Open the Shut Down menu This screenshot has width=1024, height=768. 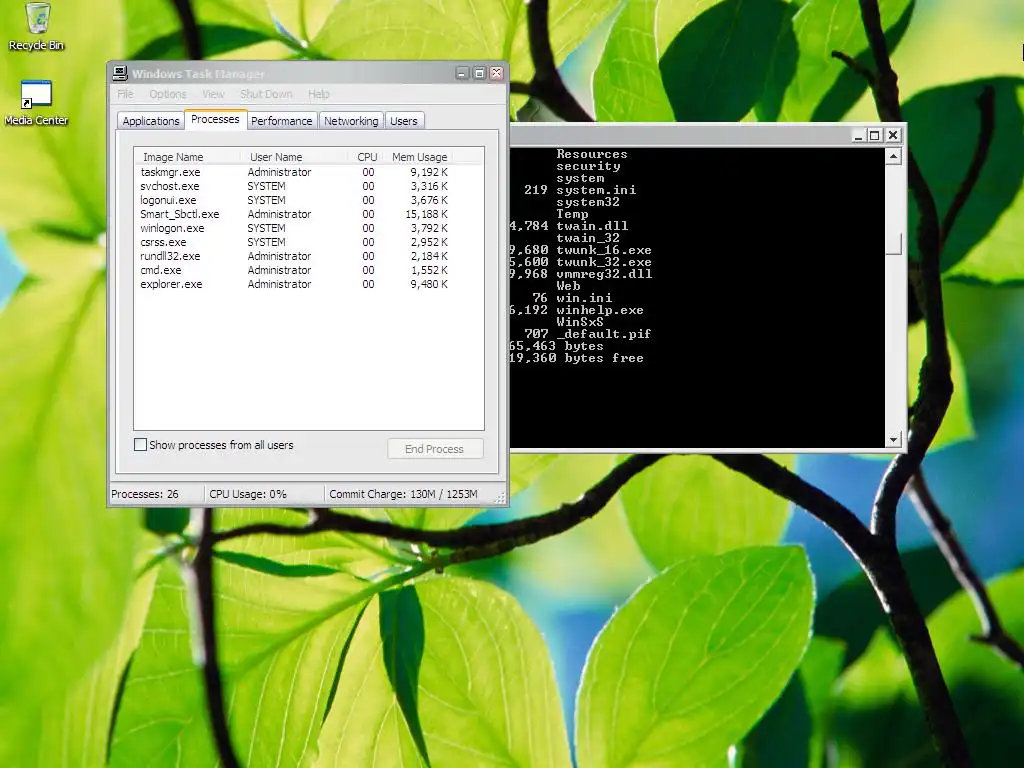[266, 94]
